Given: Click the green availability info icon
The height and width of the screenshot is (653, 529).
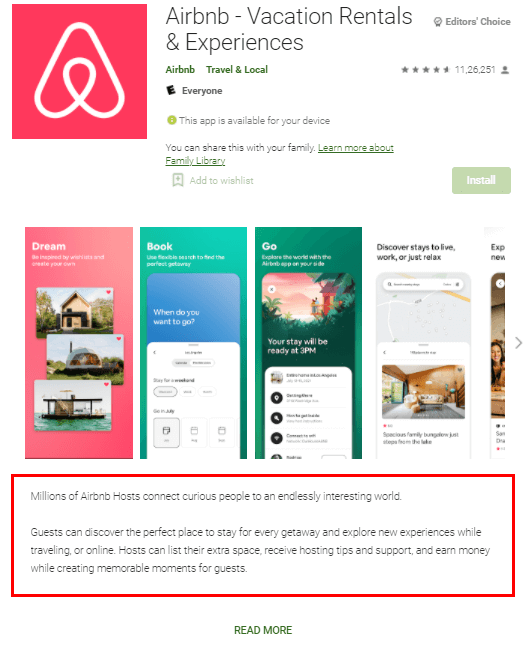Looking at the screenshot, I should click(x=171, y=120).
